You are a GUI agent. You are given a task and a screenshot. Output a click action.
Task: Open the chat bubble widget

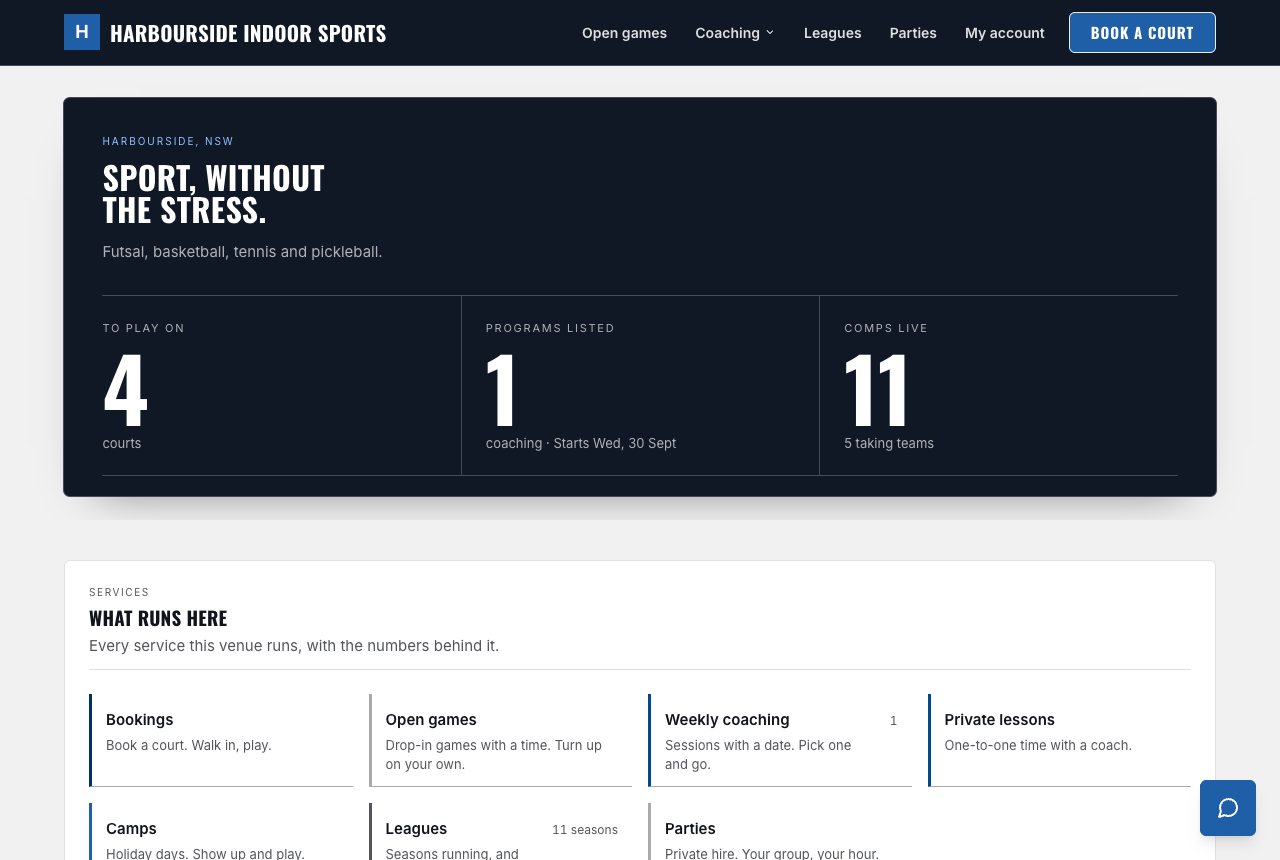pos(1228,808)
